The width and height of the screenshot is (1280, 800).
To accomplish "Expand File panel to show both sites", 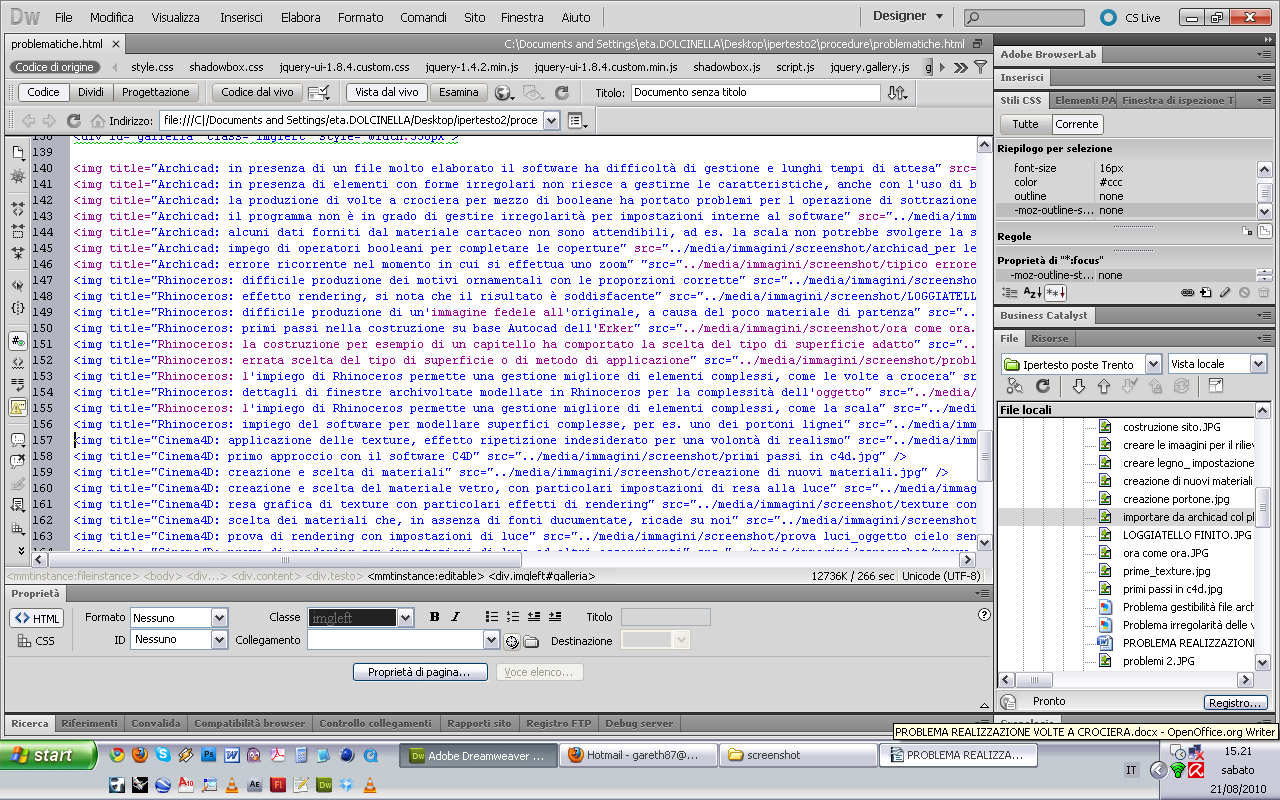I will pyautogui.click(x=1216, y=386).
